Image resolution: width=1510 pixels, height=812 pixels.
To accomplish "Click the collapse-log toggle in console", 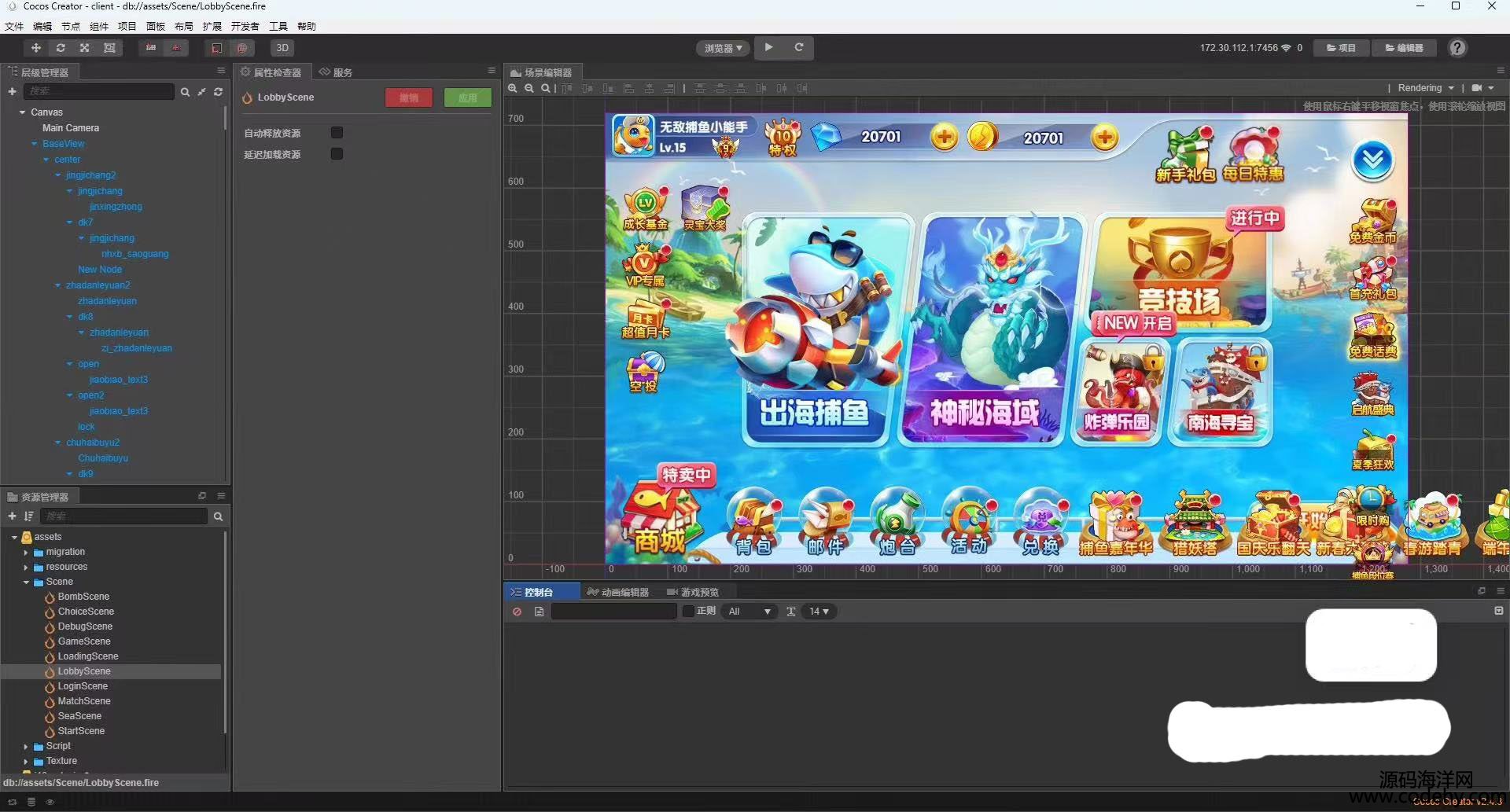I will coord(1499,611).
